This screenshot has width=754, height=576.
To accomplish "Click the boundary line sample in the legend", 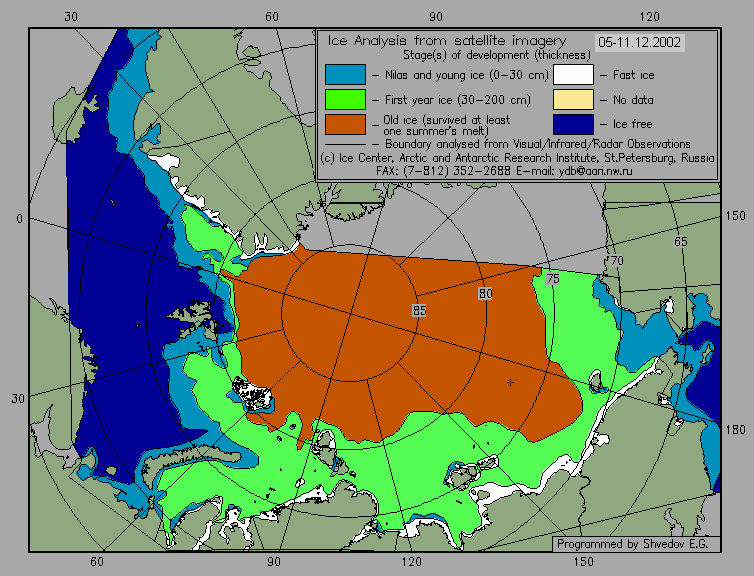I will (345, 144).
